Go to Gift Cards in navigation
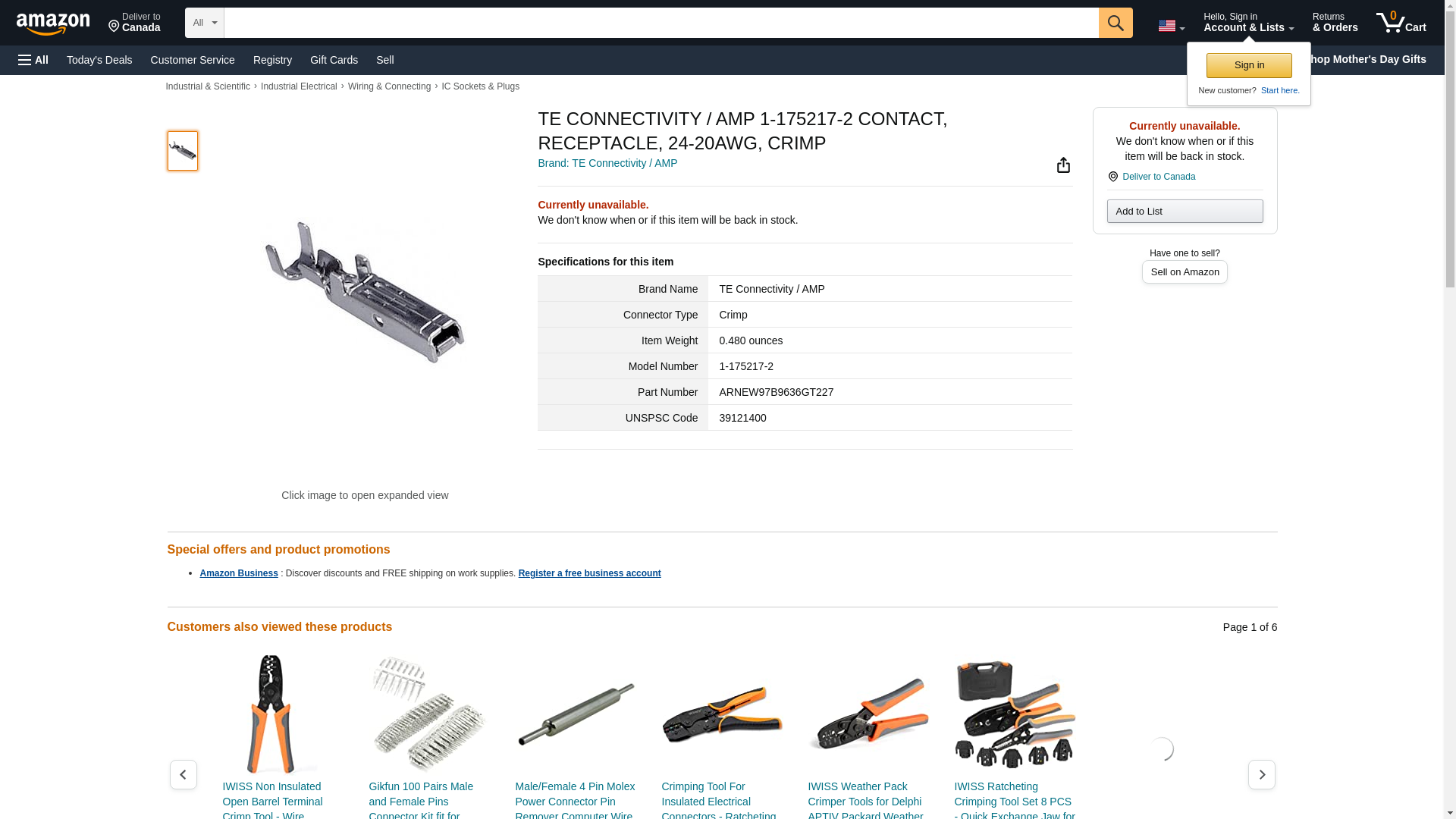The image size is (1456, 819). (x=334, y=60)
